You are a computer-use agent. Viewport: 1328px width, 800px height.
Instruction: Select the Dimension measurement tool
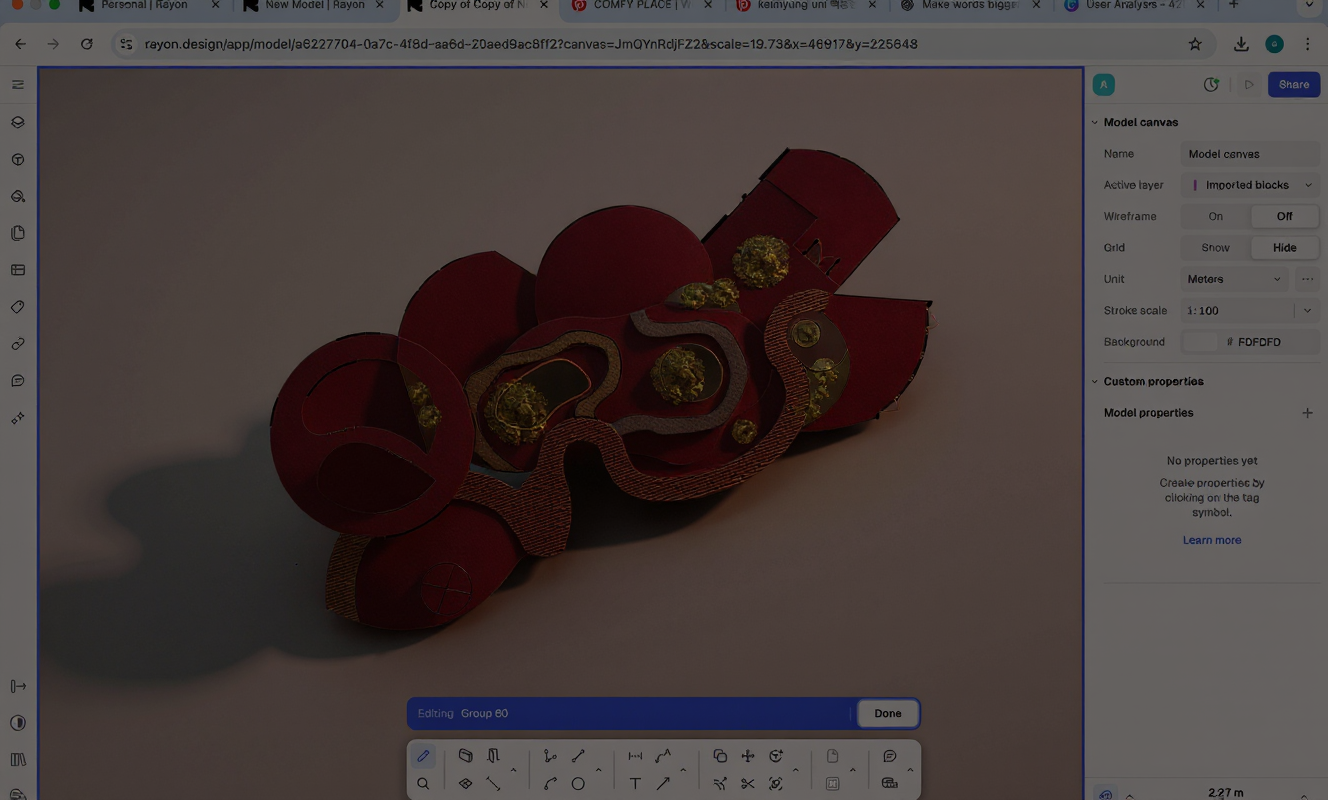tap(635, 756)
